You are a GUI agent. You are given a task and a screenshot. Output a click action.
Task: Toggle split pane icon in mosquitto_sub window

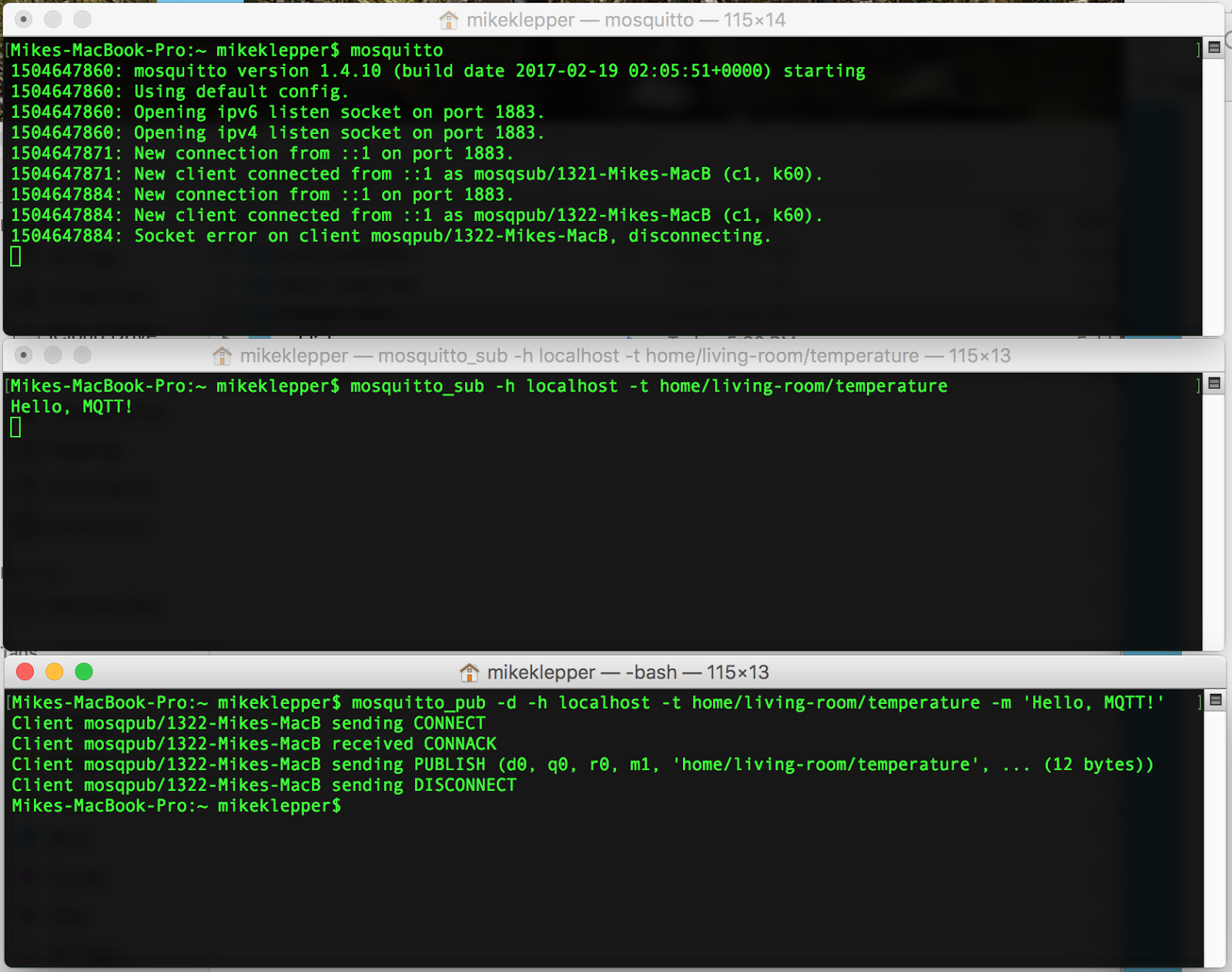(1214, 384)
